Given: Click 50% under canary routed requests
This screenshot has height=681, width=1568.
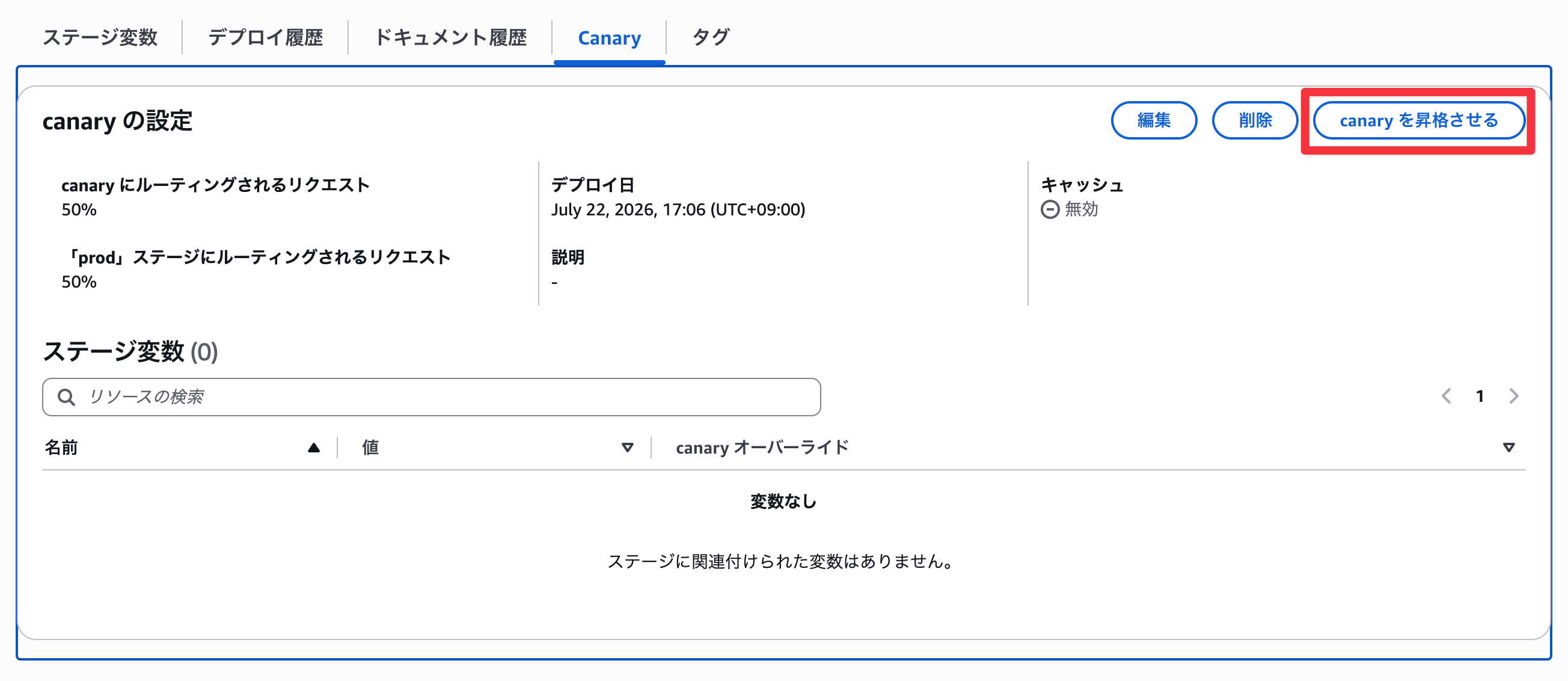Looking at the screenshot, I should 79,209.
